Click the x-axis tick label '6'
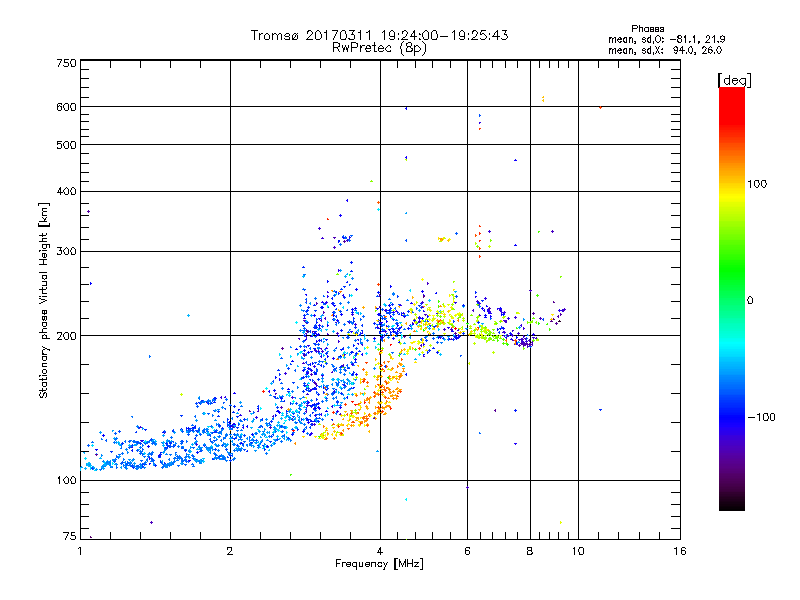The image size is (800, 600). [467, 551]
